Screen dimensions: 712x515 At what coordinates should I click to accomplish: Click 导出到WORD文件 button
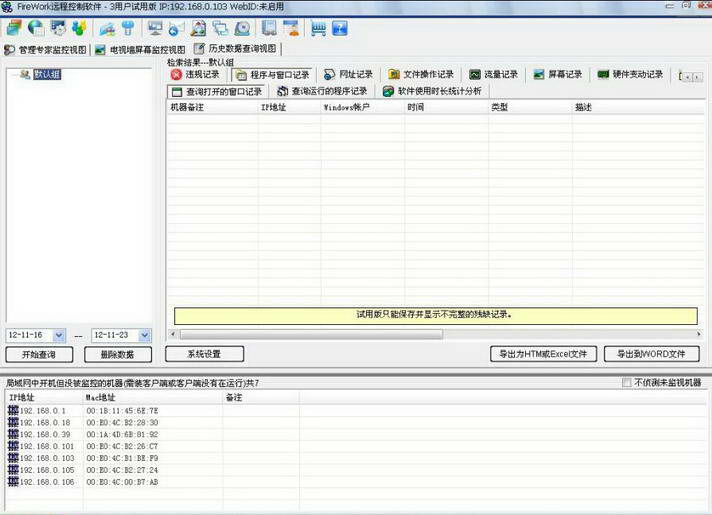(651, 354)
